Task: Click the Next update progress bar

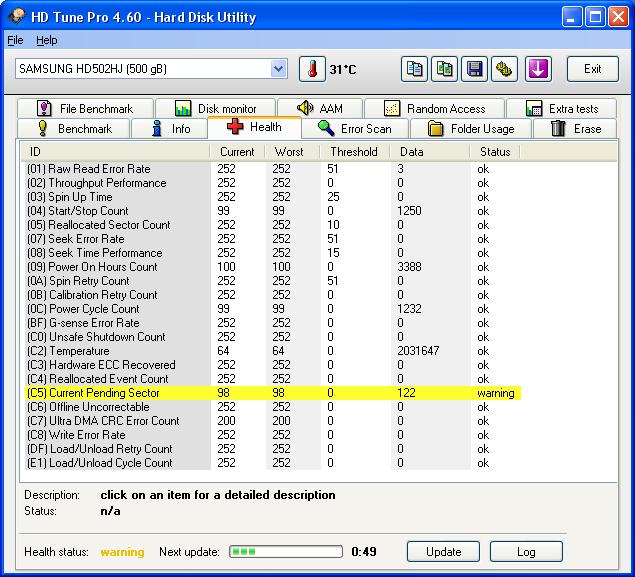Action: click(286, 551)
